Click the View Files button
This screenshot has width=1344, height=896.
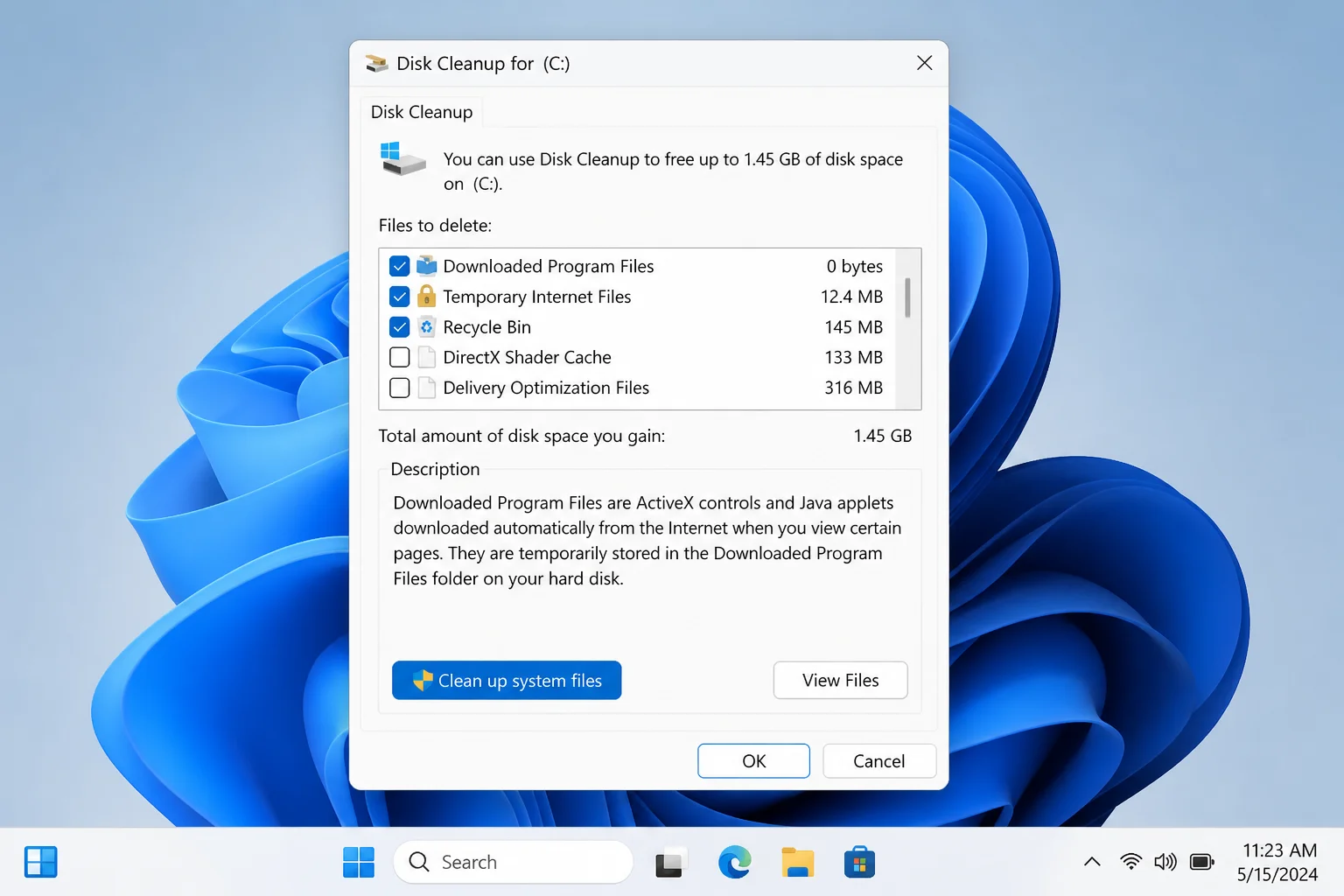pyautogui.click(x=840, y=680)
